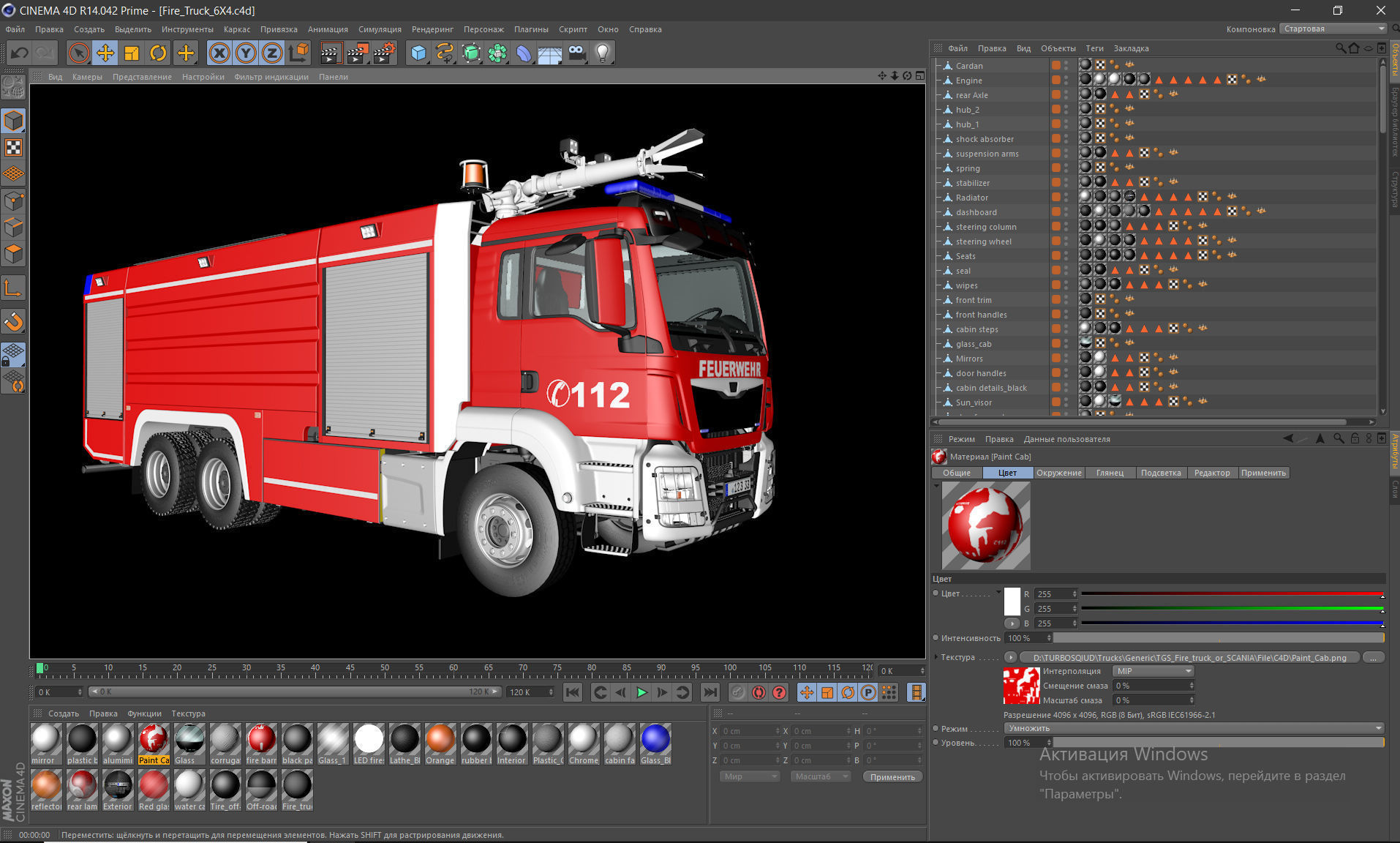Open Создать in the material manager
The width and height of the screenshot is (1400, 843).
click(x=64, y=713)
